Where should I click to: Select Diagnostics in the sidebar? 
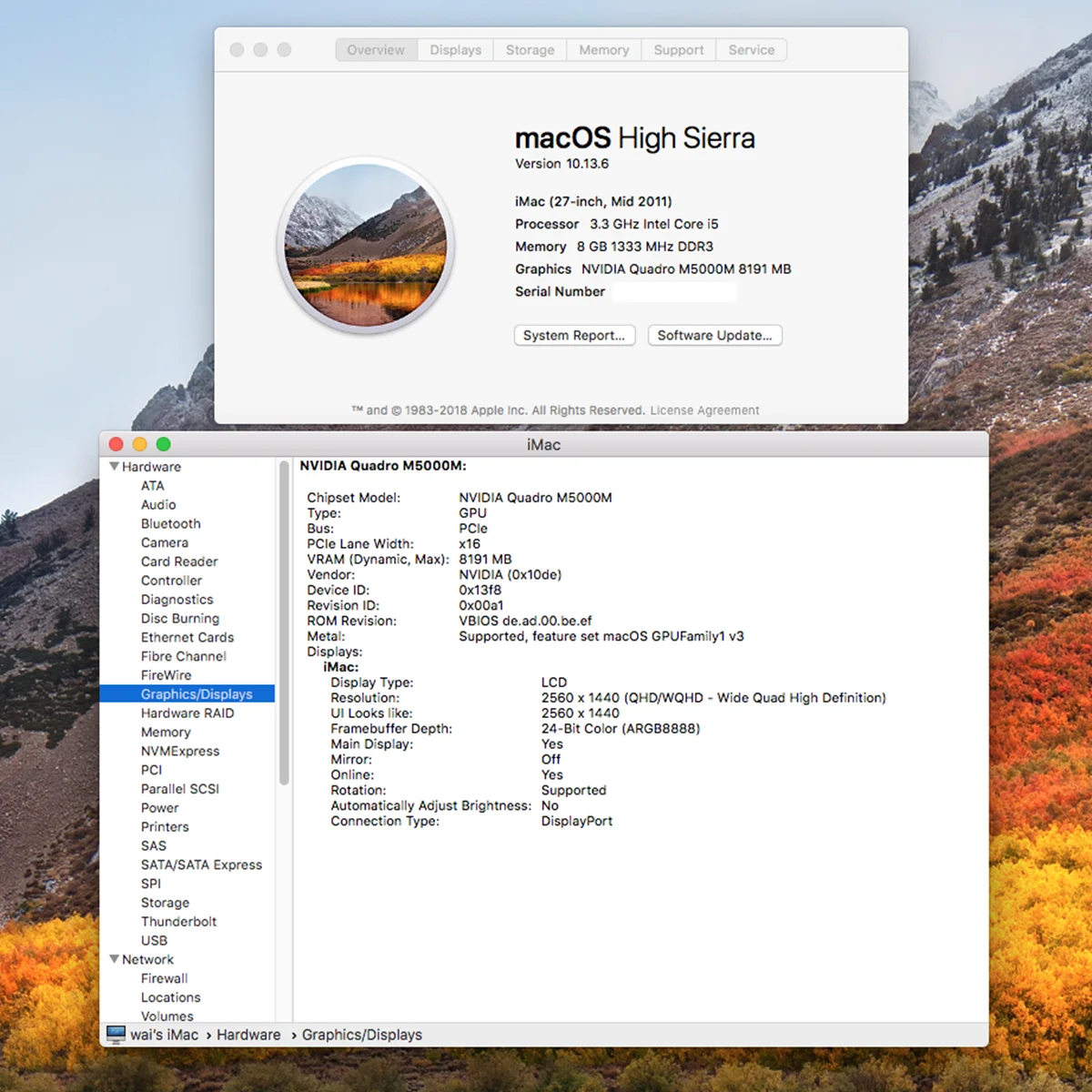pyautogui.click(x=177, y=600)
